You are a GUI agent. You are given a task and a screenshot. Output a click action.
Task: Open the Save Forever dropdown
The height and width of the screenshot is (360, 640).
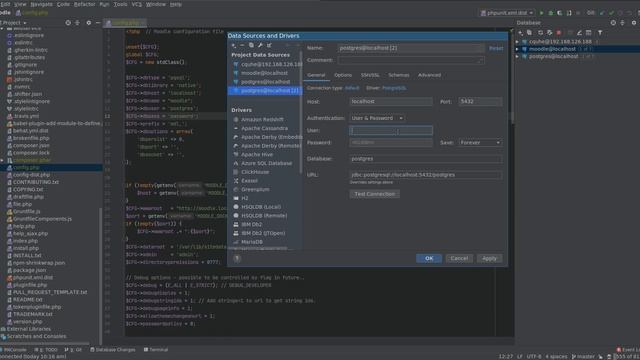[480, 142]
